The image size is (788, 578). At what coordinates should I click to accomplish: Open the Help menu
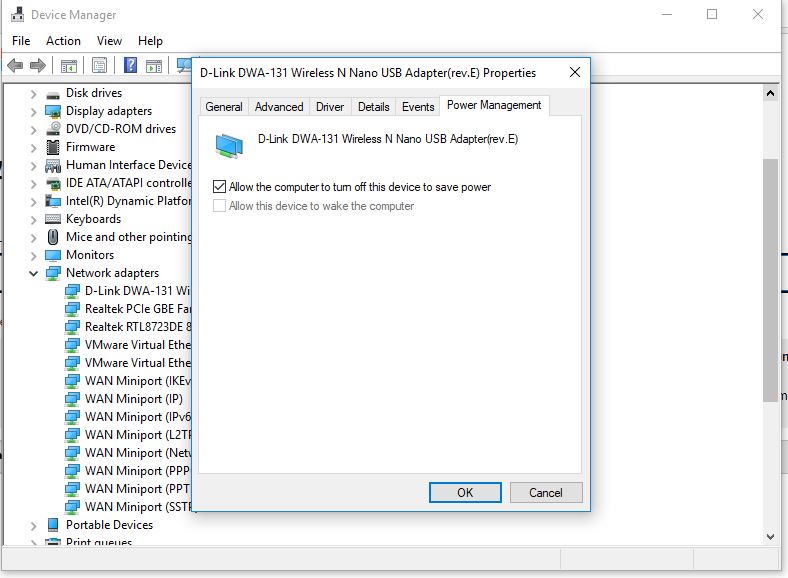pyautogui.click(x=150, y=41)
